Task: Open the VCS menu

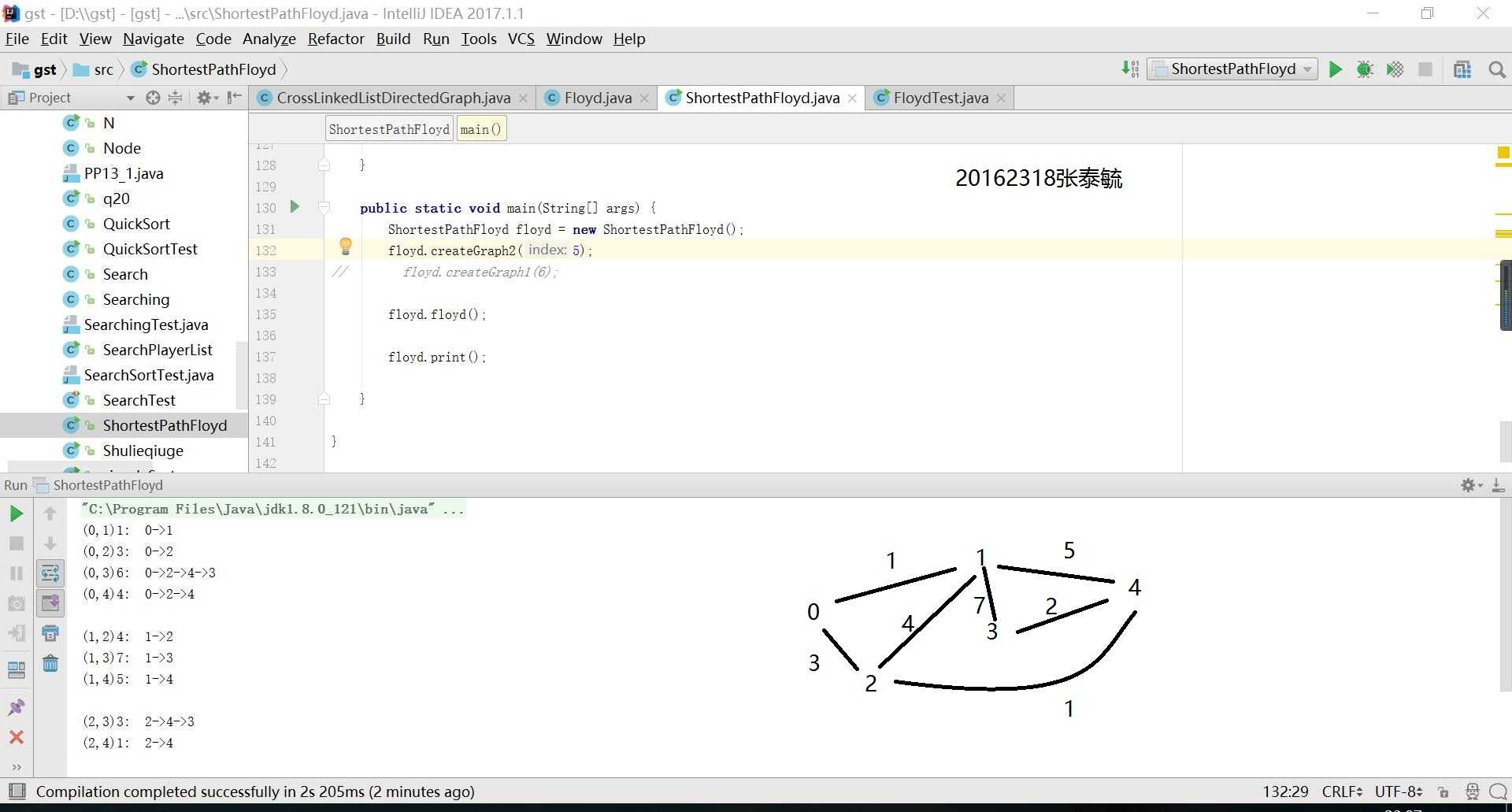Action: pyautogui.click(x=521, y=39)
